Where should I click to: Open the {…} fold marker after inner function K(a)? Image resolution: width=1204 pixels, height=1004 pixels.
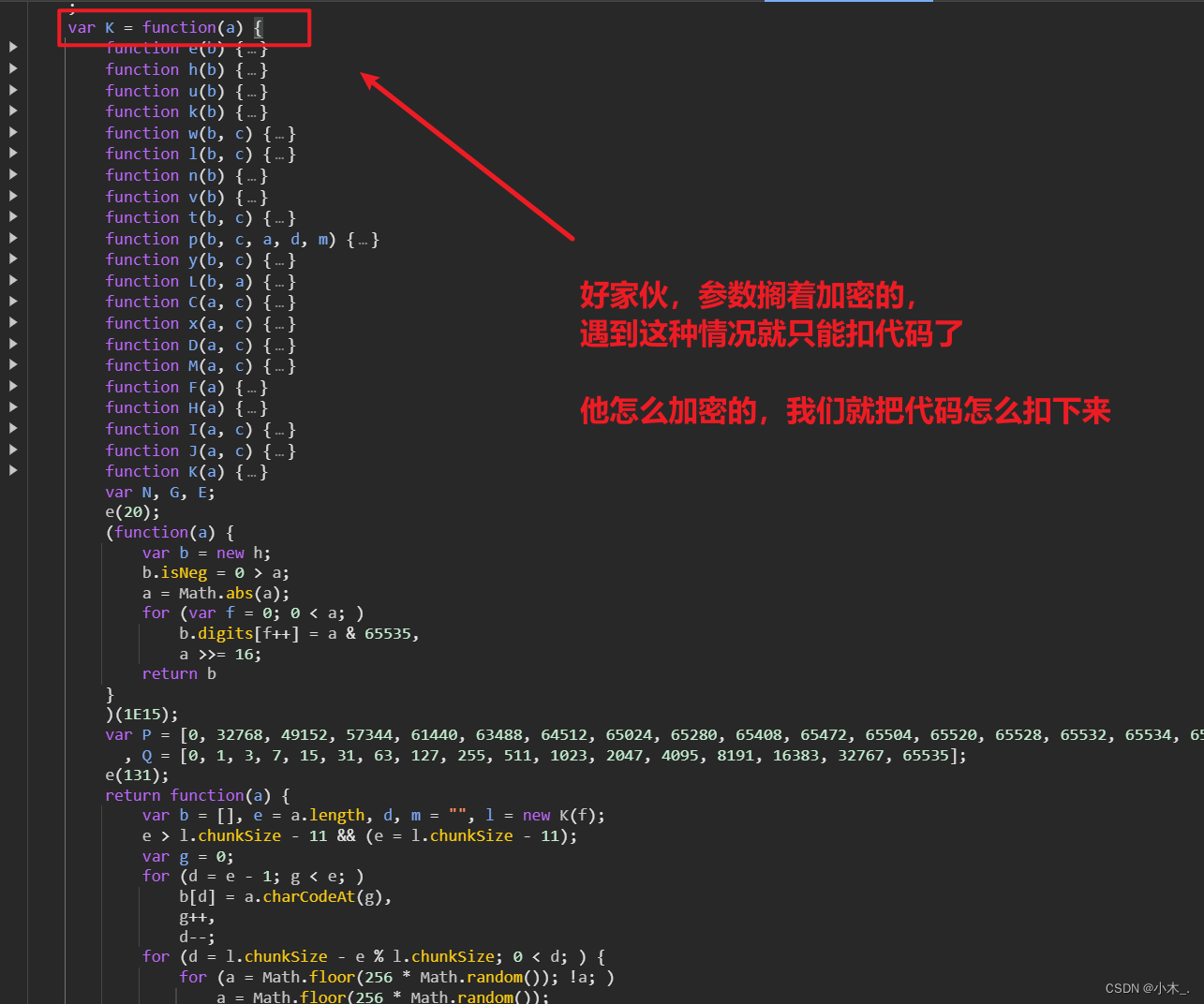251,472
